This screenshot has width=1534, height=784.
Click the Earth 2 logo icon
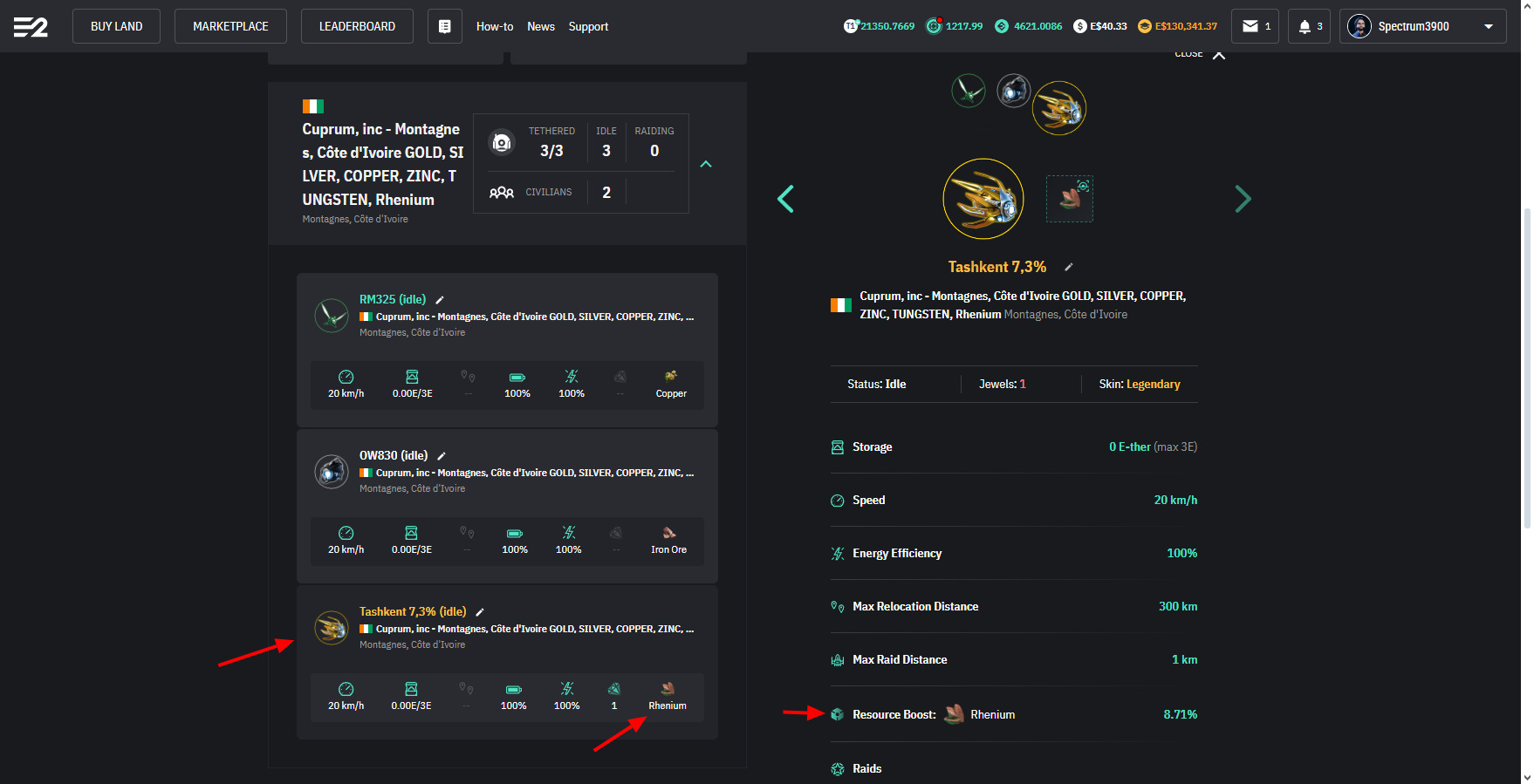[31, 27]
